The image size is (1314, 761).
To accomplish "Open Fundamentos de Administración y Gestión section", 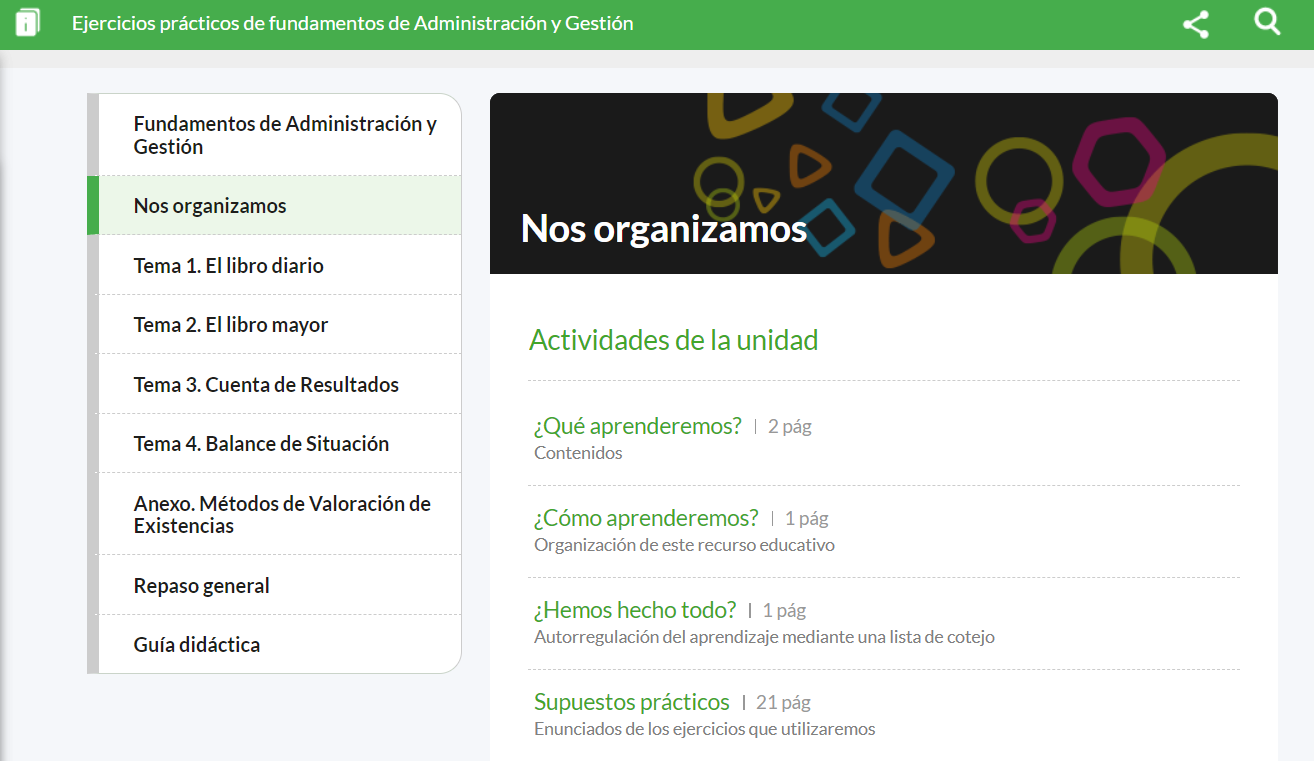I will click(279, 135).
